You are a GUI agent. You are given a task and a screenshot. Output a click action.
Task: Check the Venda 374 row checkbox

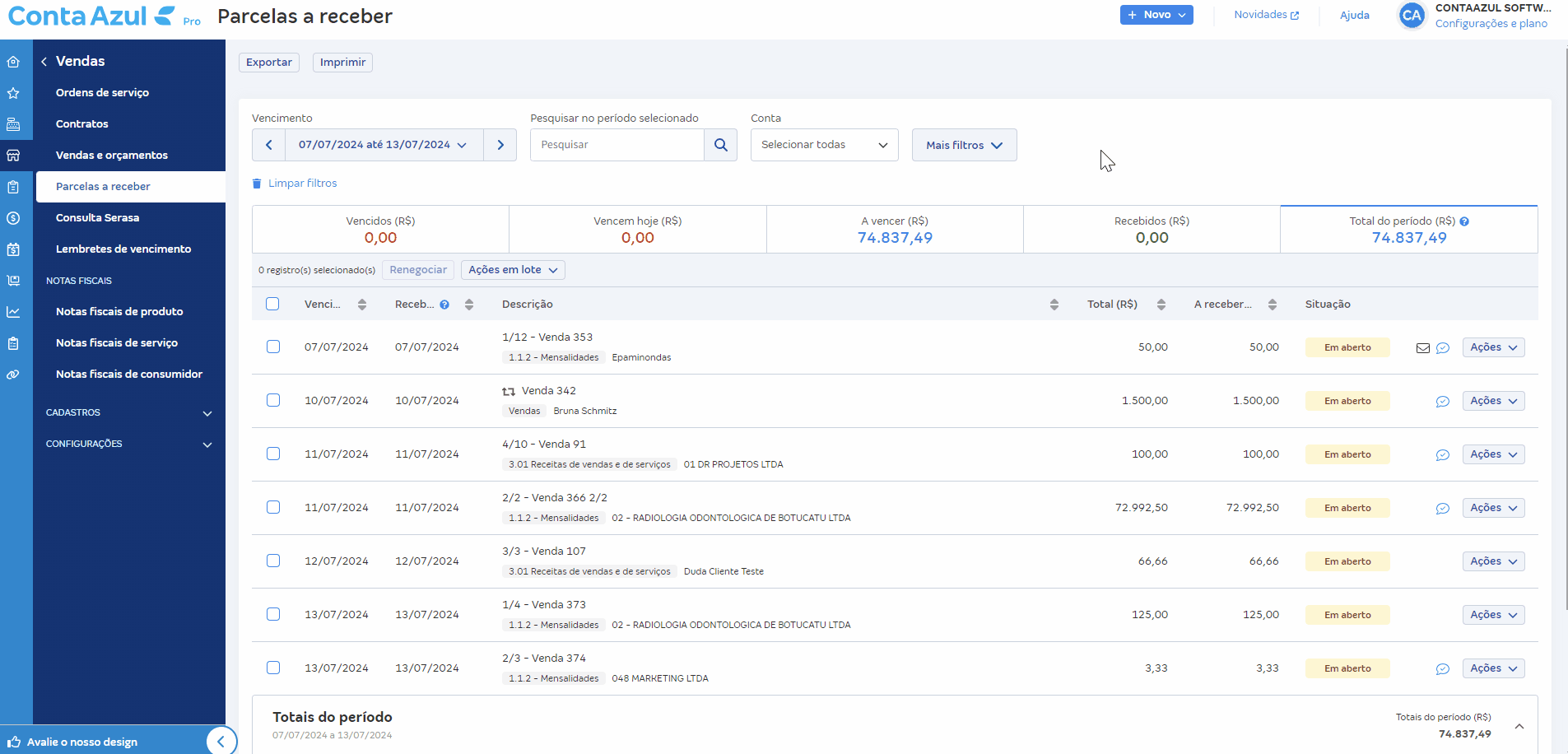273,668
